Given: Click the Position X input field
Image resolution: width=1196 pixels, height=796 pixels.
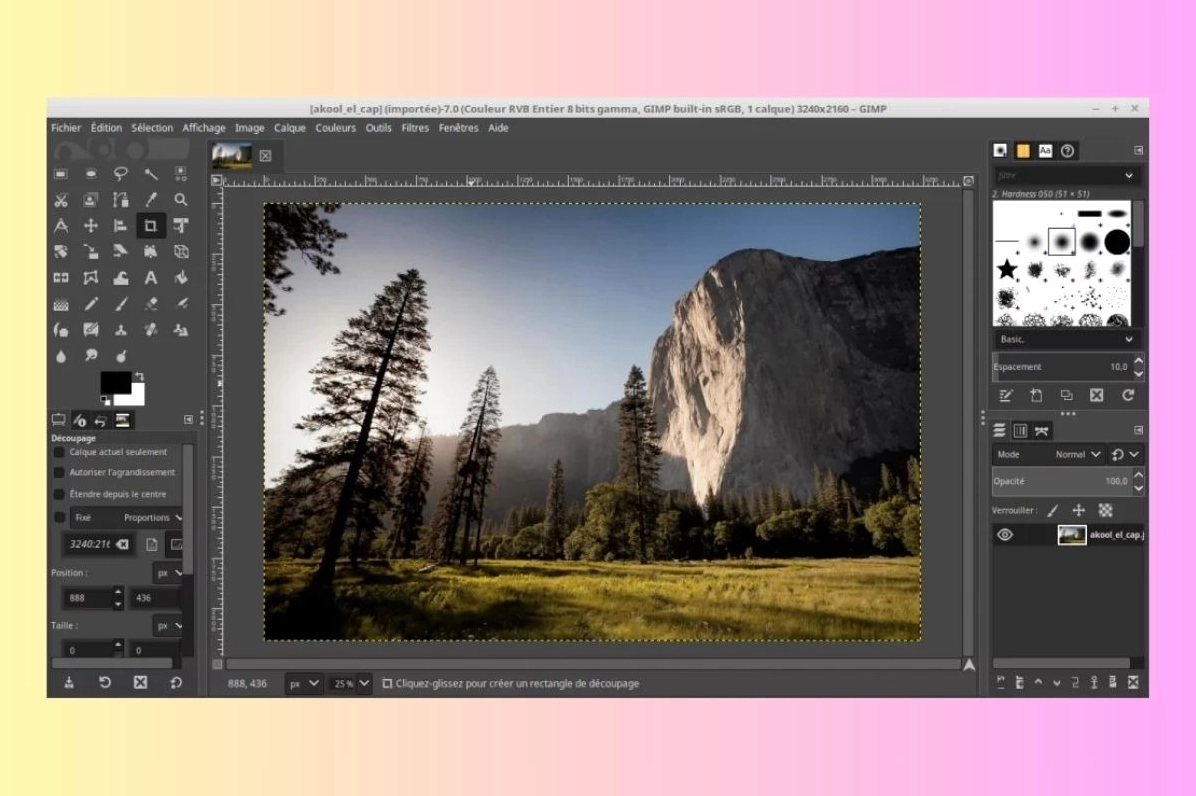Looking at the screenshot, I should click(87, 598).
